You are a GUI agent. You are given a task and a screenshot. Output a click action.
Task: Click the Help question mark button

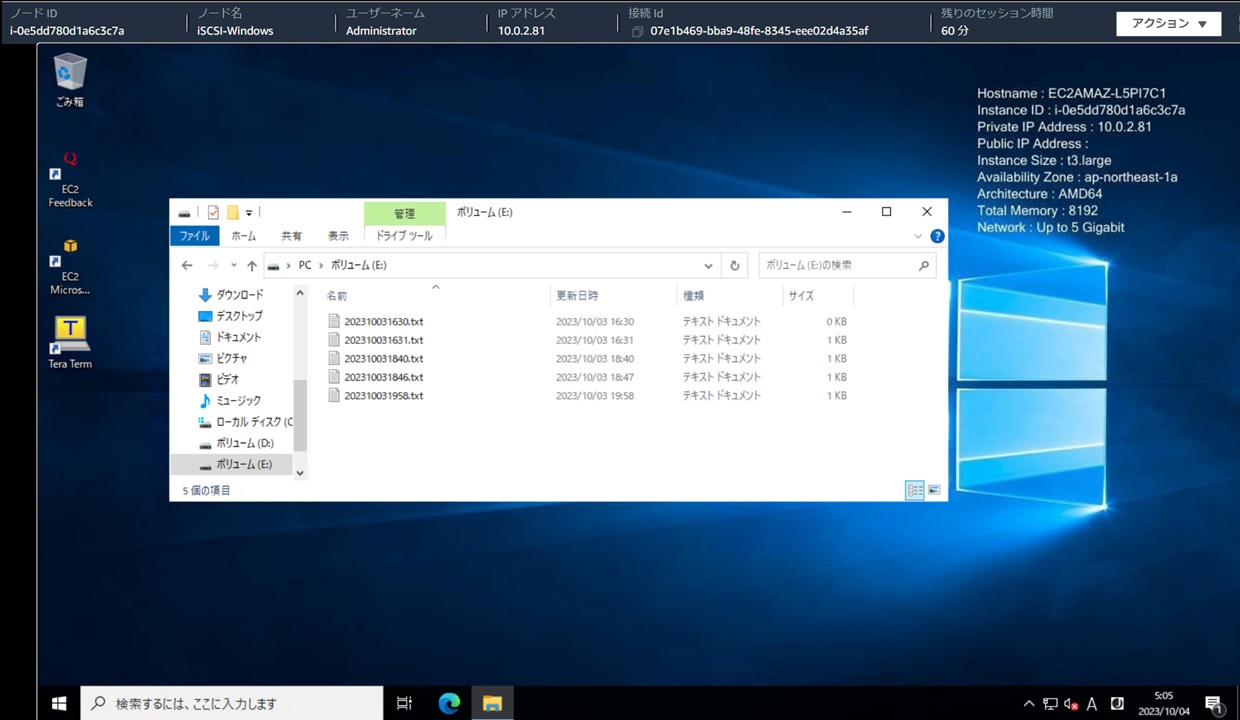coord(936,236)
